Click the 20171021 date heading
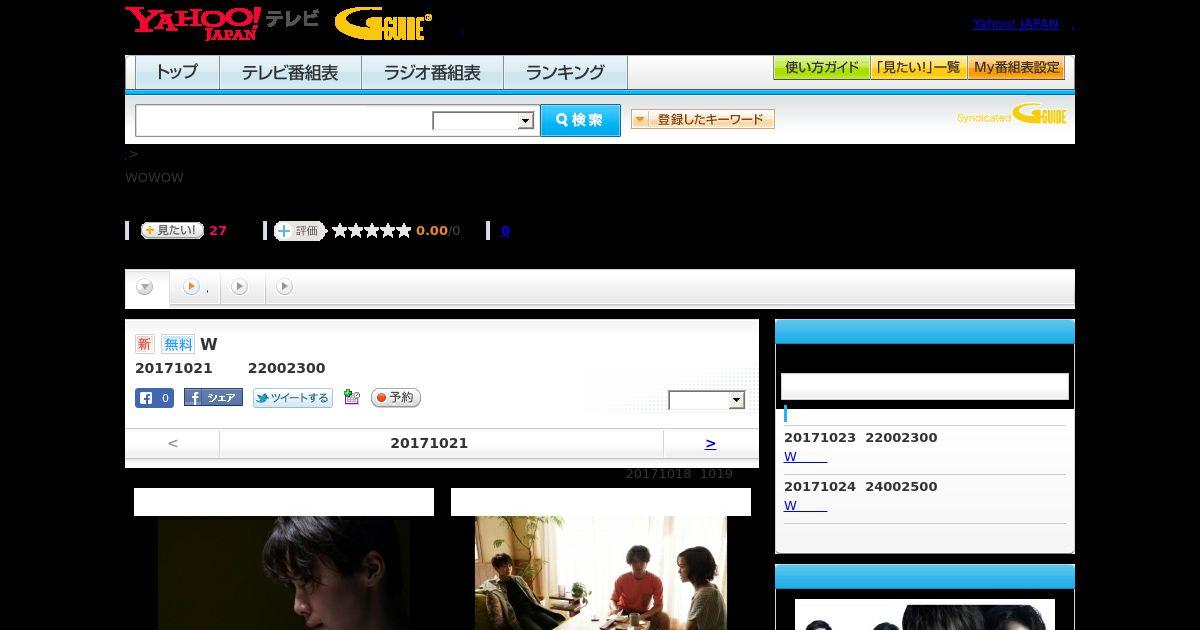The height and width of the screenshot is (630, 1200). click(x=429, y=443)
